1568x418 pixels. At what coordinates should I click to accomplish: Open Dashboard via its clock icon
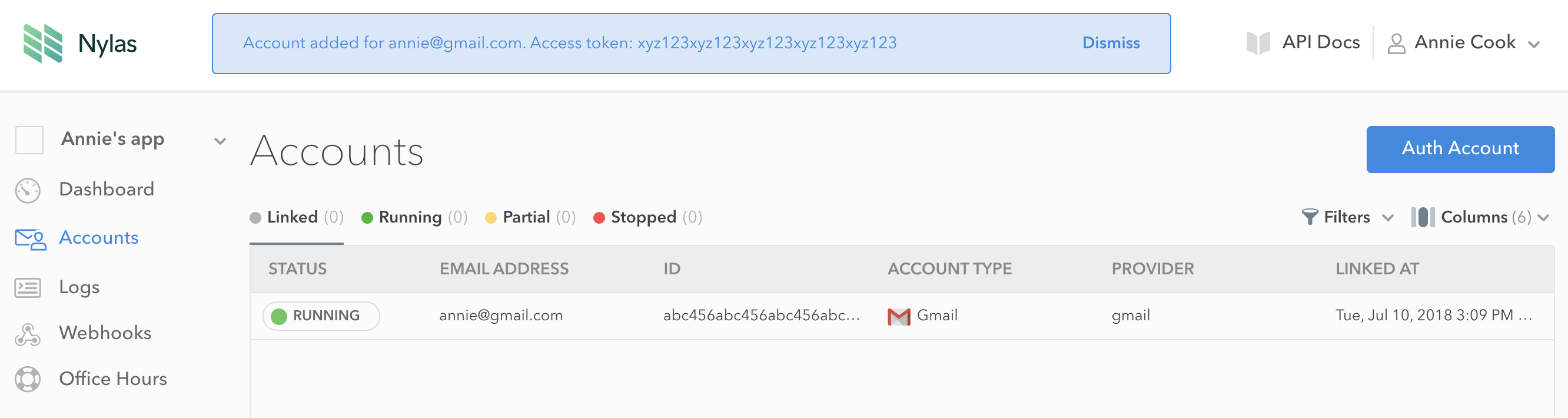pyautogui.click(x=28, y=190)
